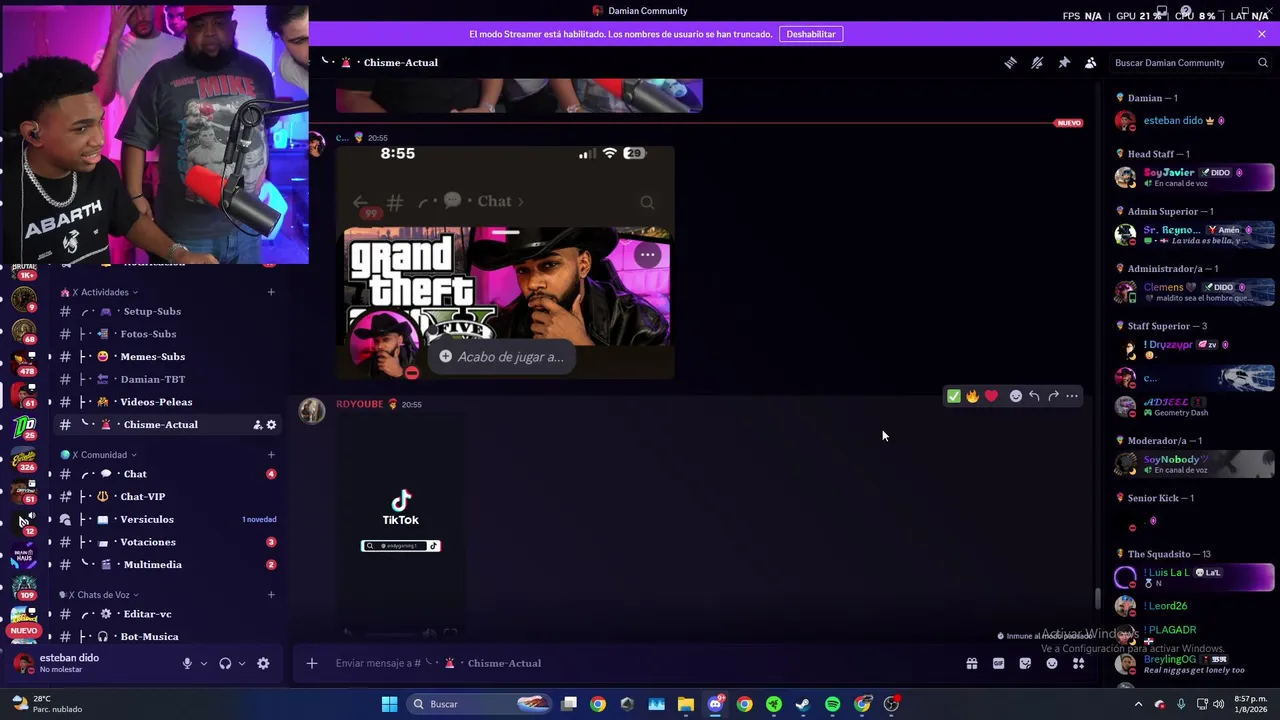Open the Editar-vc channel

click(168, 614)
